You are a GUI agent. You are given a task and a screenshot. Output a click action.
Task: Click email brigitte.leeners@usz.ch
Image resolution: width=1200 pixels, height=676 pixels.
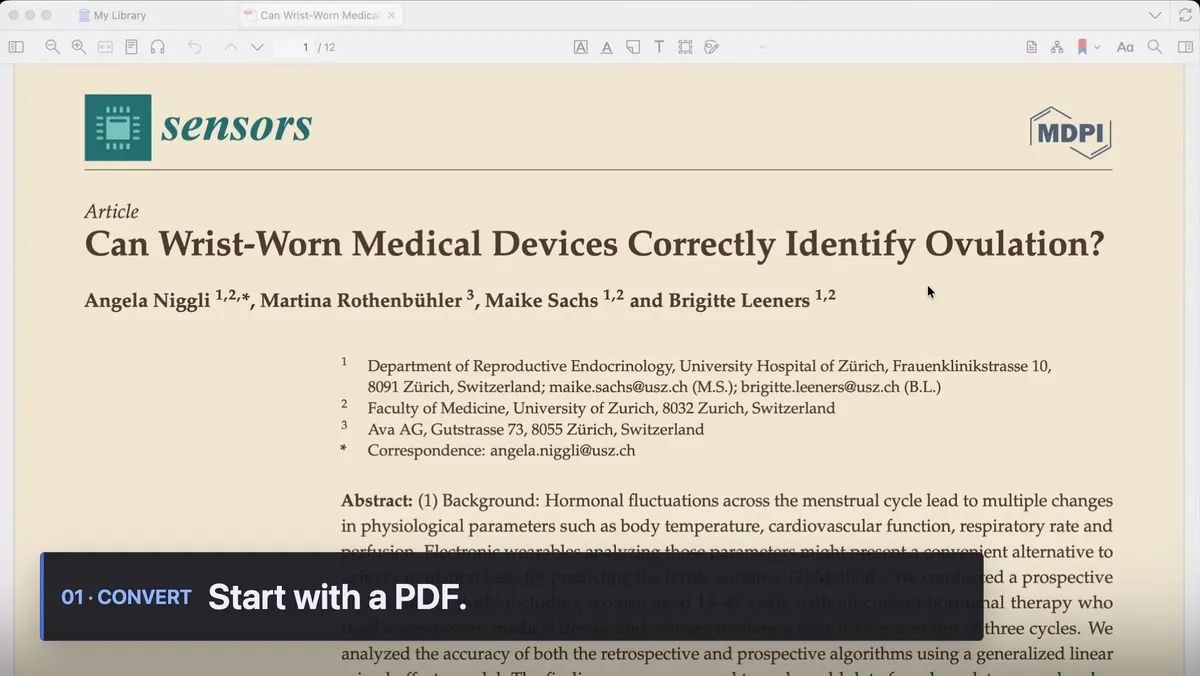click(821, 387)
